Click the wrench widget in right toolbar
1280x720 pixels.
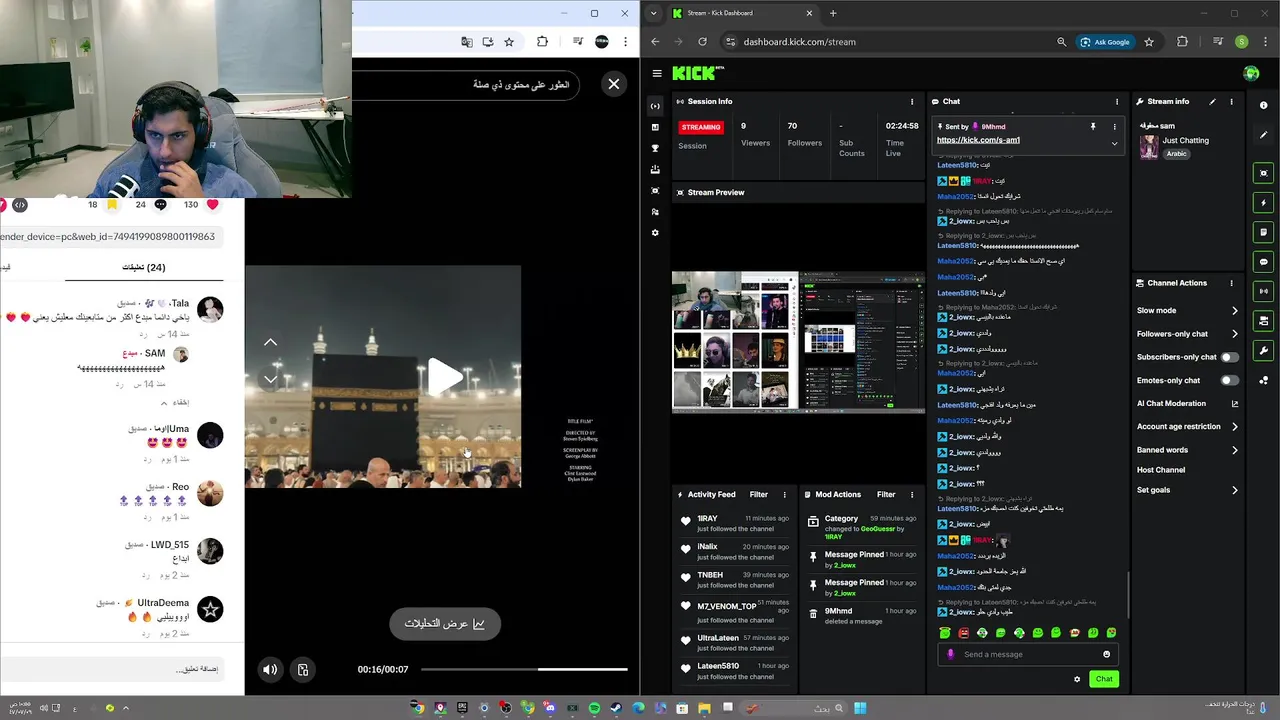[1264, 351]
